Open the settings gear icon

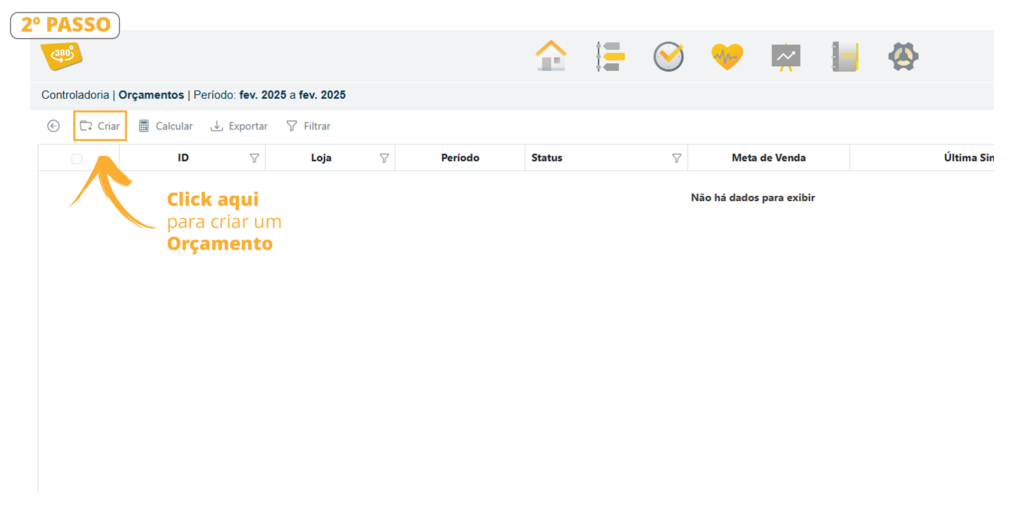tap(903, 57)
